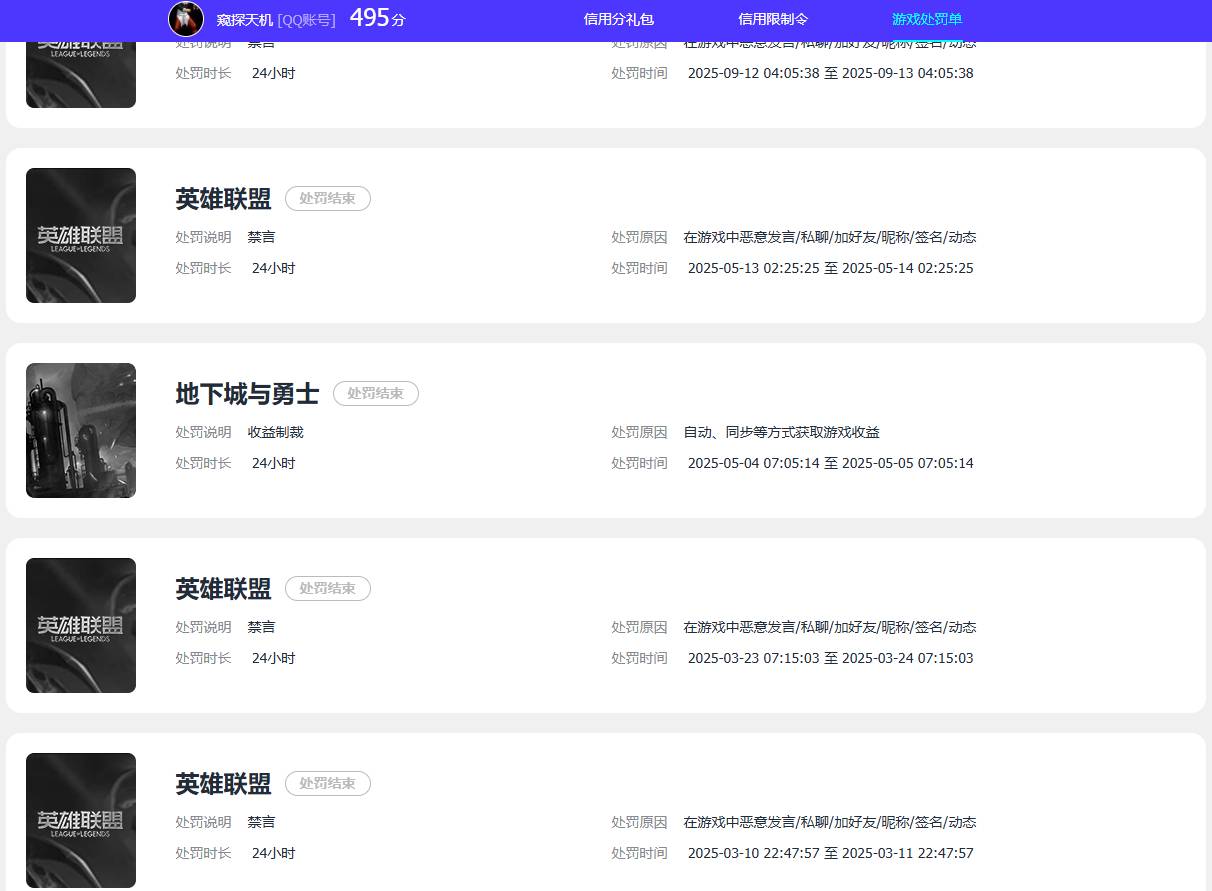Click the 2025-05-04 punishment time range

pos(830,463)
